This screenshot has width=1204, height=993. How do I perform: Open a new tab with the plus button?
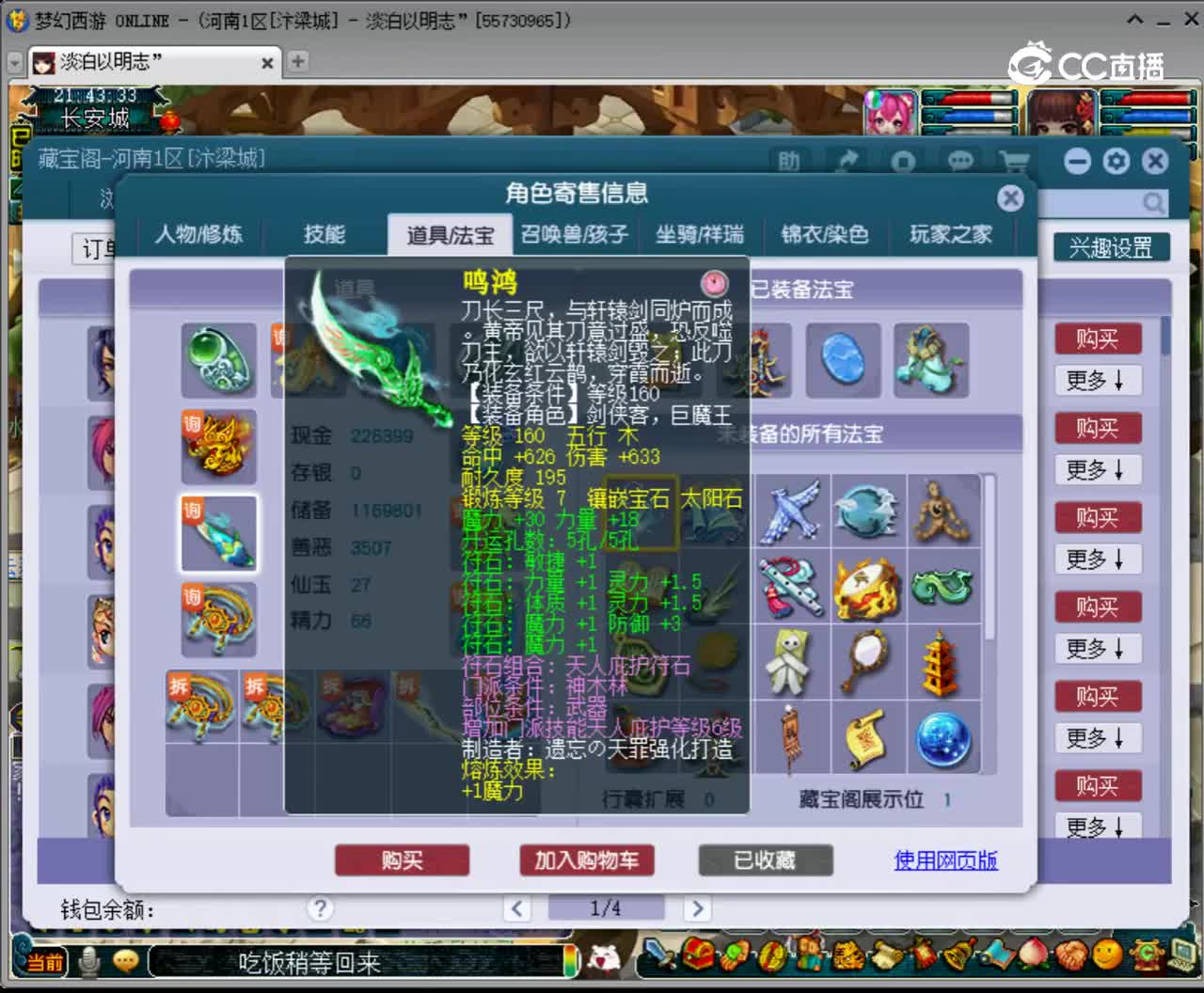[x=298, y=62]
